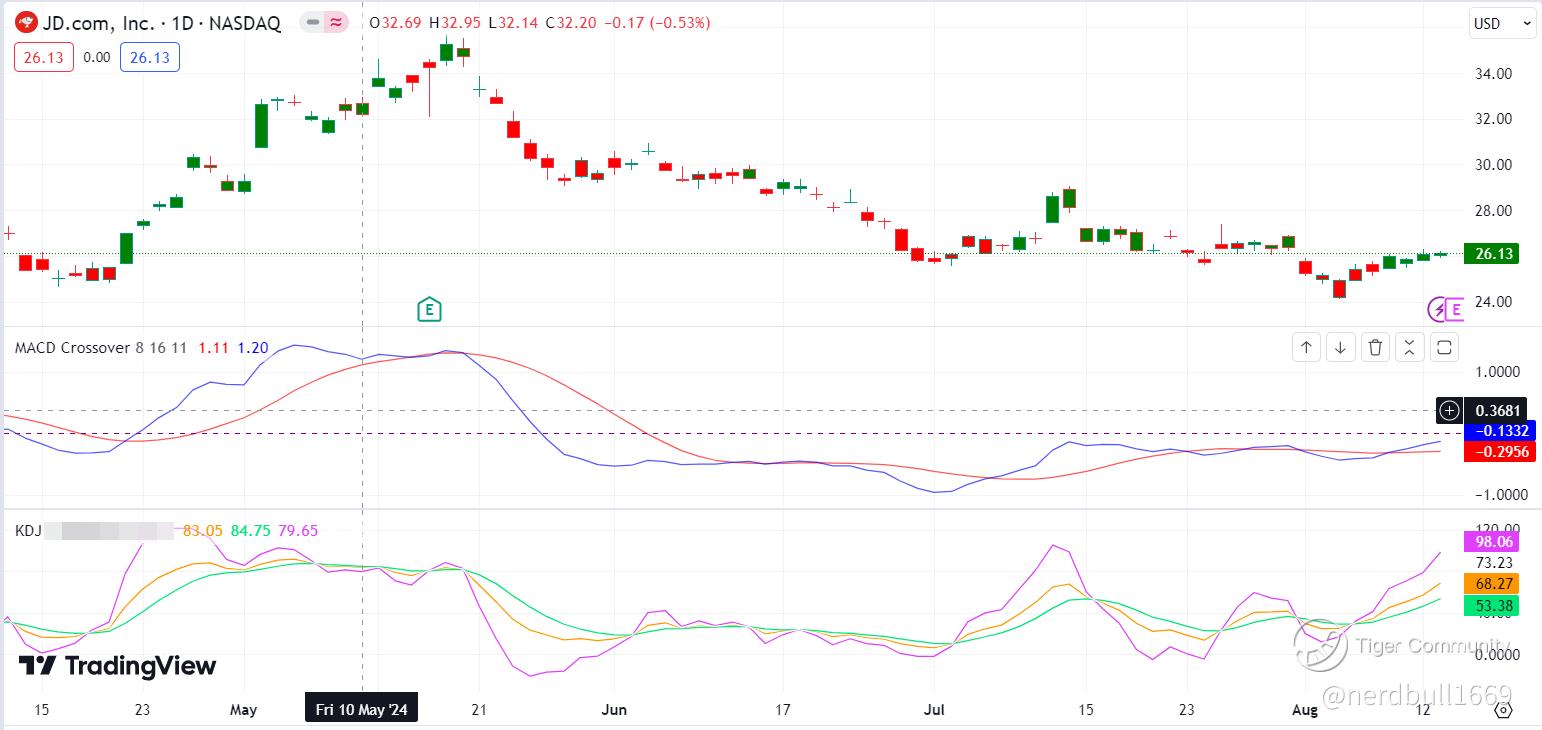Image resolution: width=1542 pixels, height=730 pixels.
Task: Click the 24.00 price axis label
Action: (x=1492, y=302)
